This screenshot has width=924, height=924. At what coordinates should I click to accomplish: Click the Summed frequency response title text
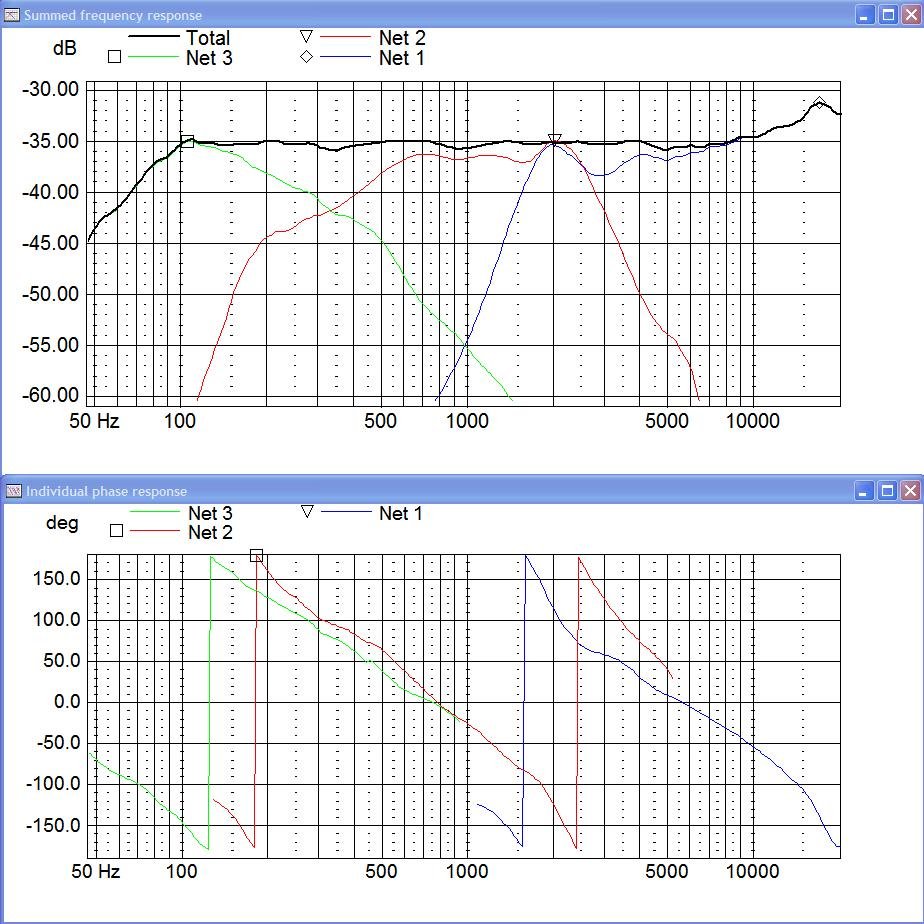pyautogui.click(x=113, y=15)
